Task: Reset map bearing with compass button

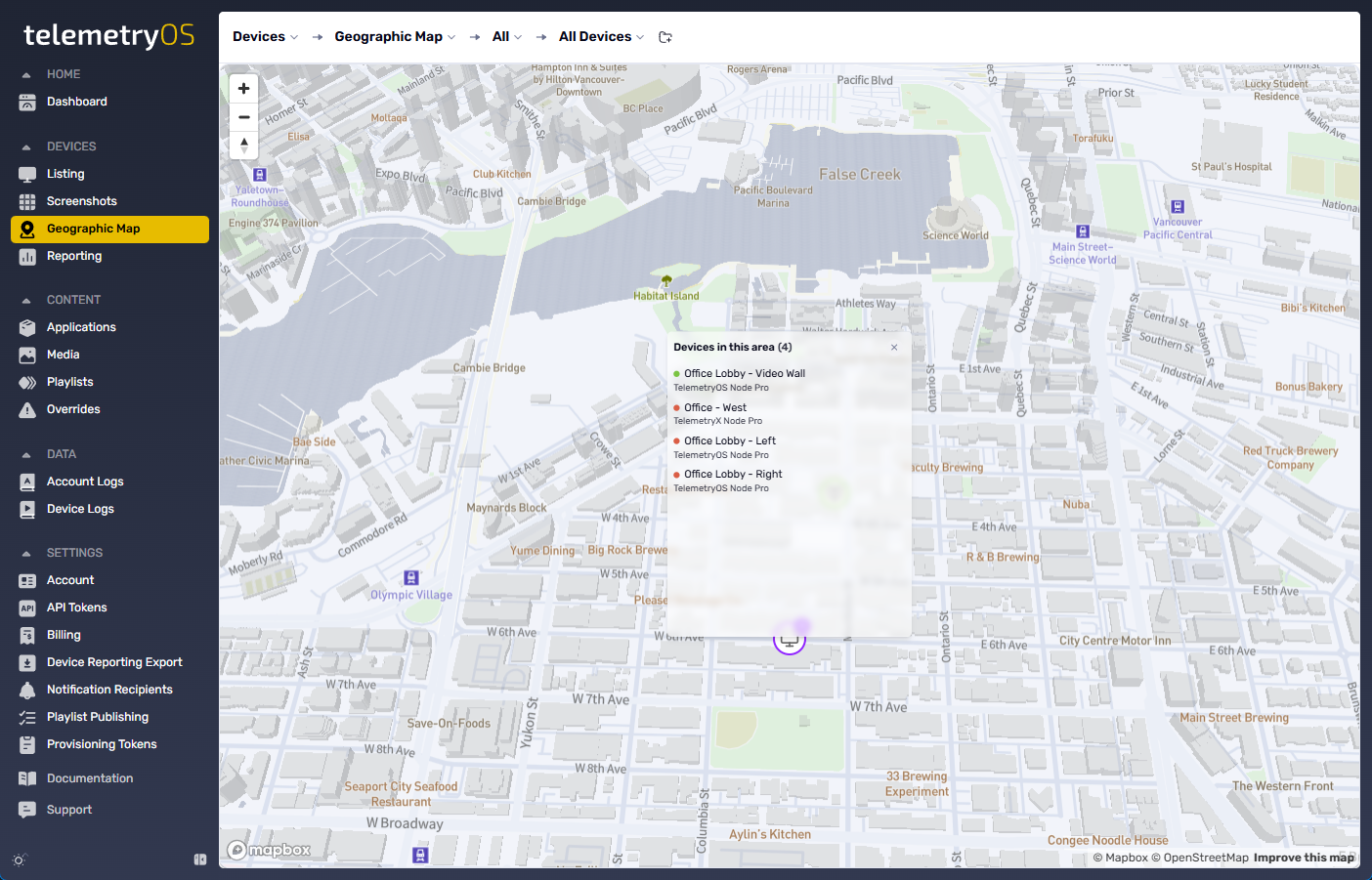Action: pyautogui.click(x=244, y=146)
